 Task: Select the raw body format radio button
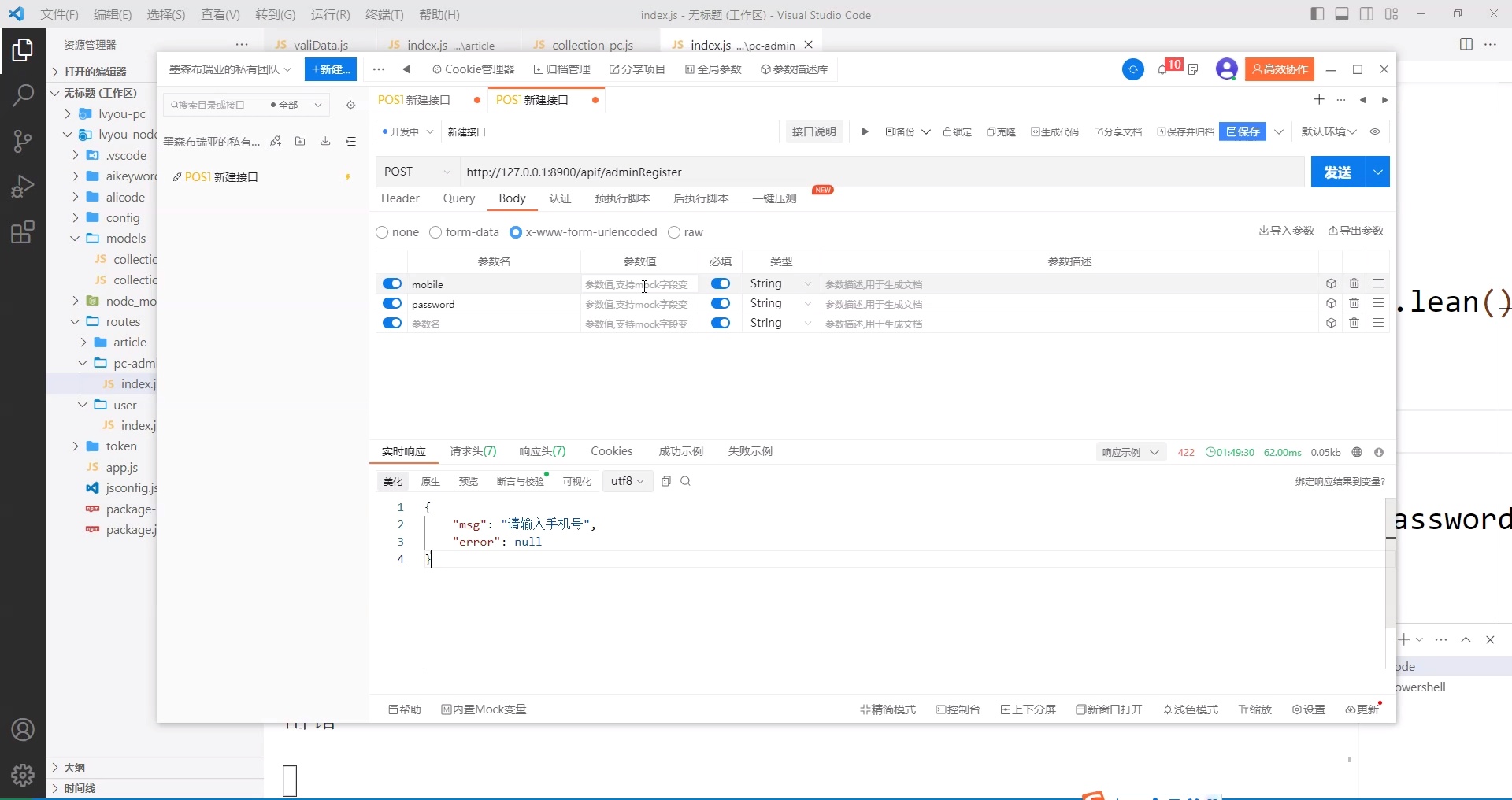[x=674, y=231]
